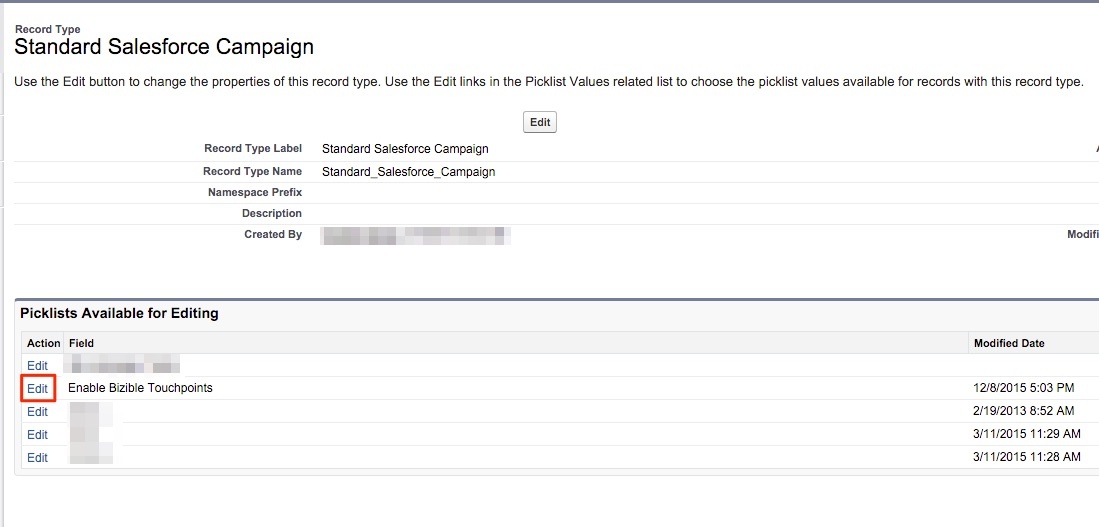Click the Edit button above Record Type Label
The image size is (1099, 527).
(x=540, y=122)
